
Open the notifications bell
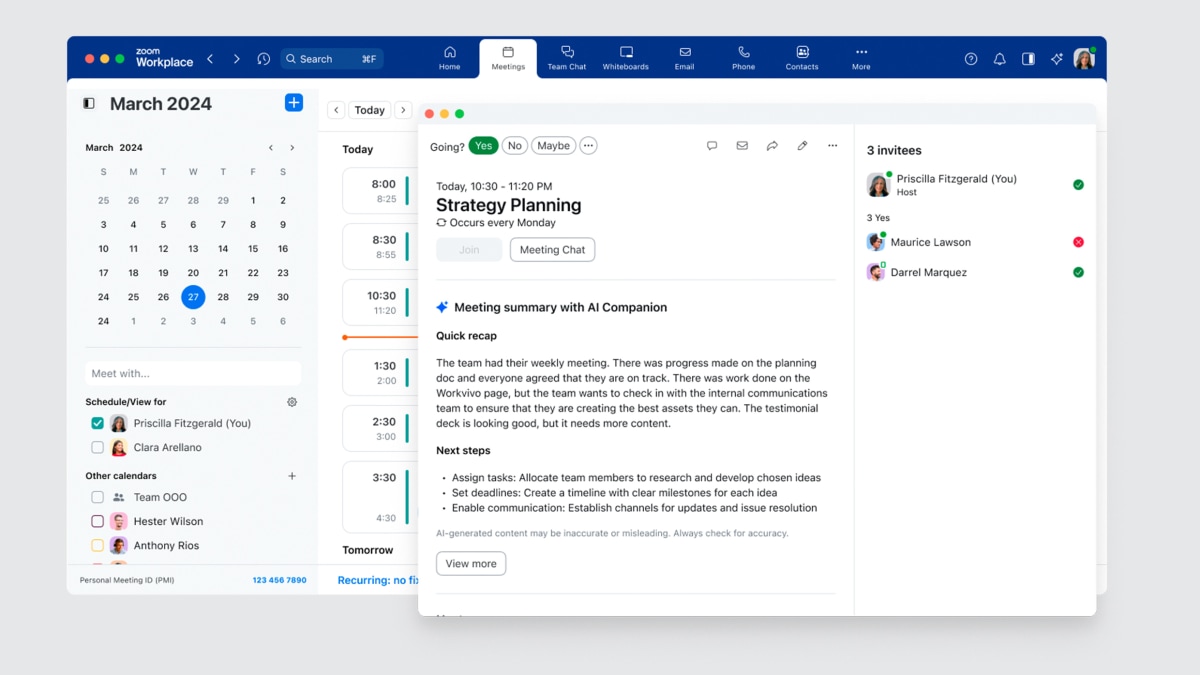click(x=999, y=59)
